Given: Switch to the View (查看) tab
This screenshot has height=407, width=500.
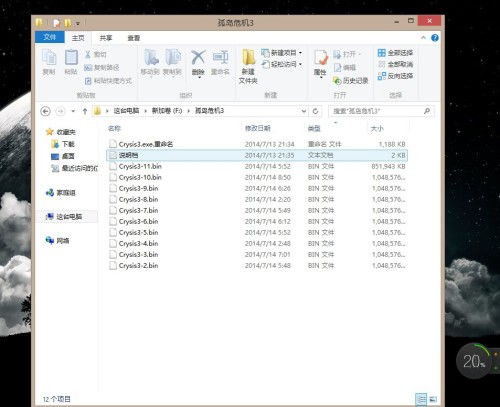Looking at the screenshot, I should [134, 38].
